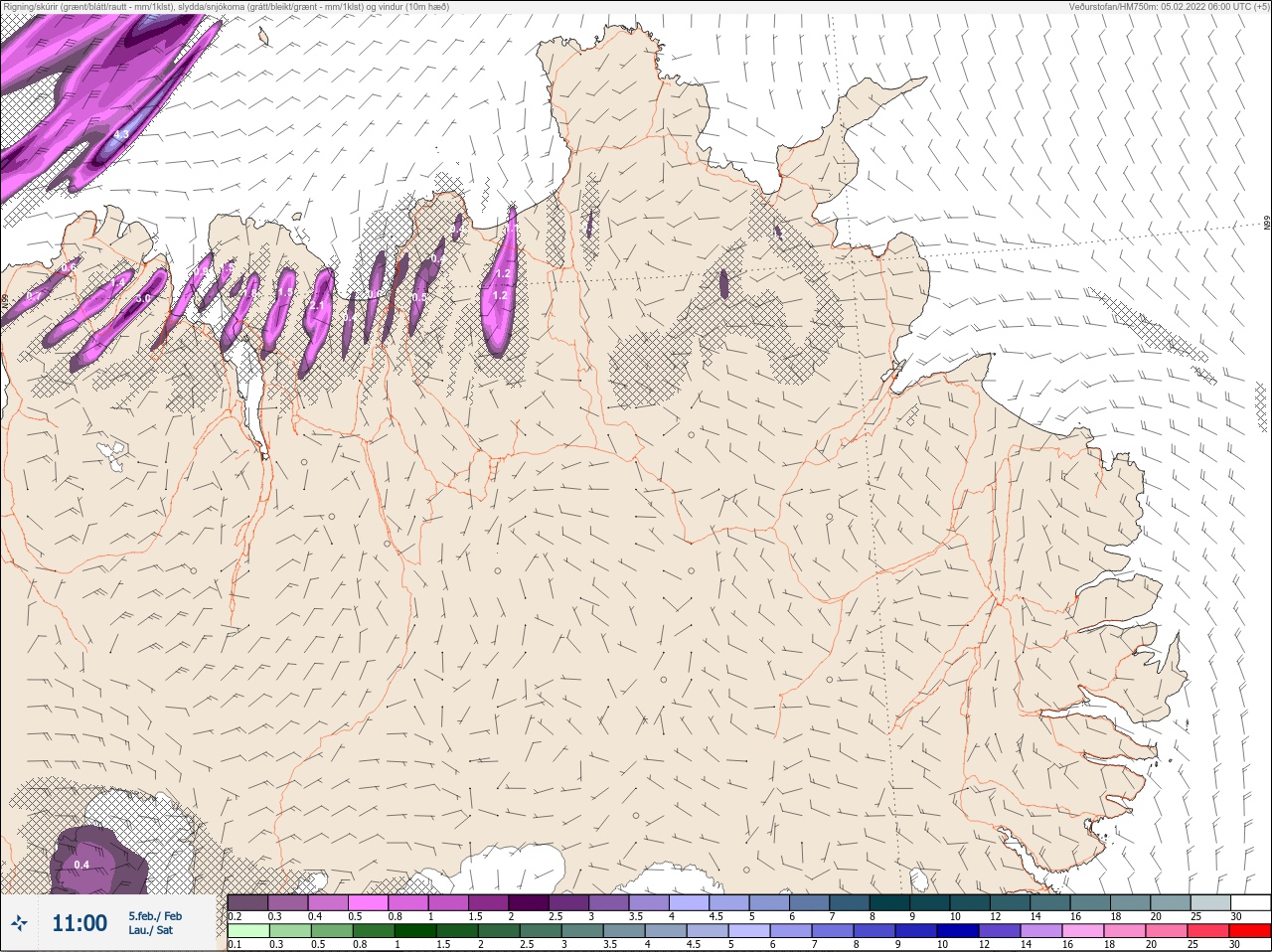Viewport: 1272px width, 952px height.
Task: Click the '4.3' precipitation value on the map
Action: tap(121, 133)
